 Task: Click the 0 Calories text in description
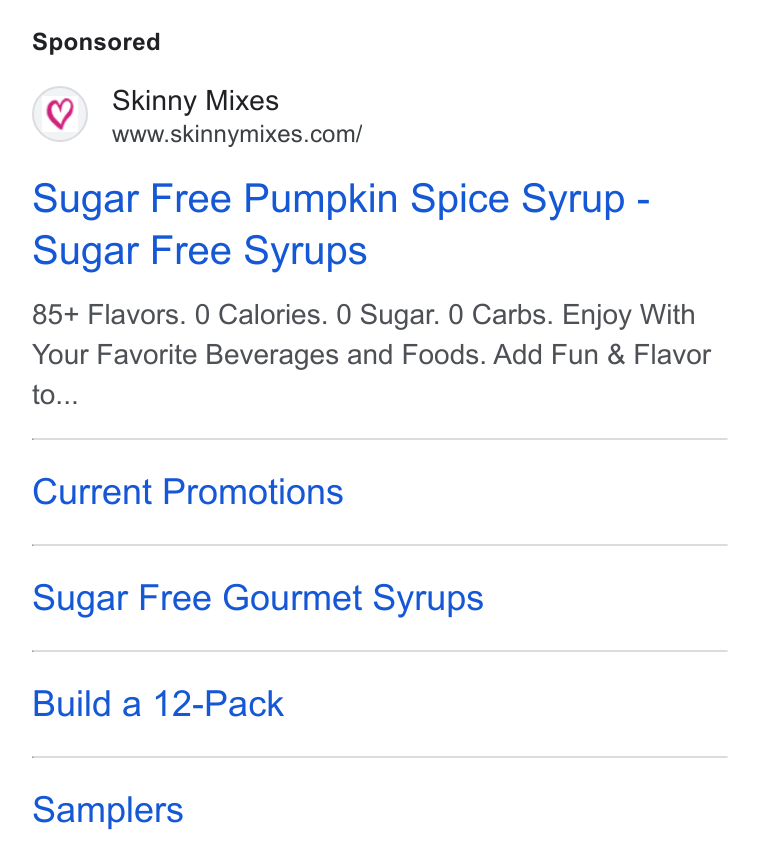[x=261, y=315]
